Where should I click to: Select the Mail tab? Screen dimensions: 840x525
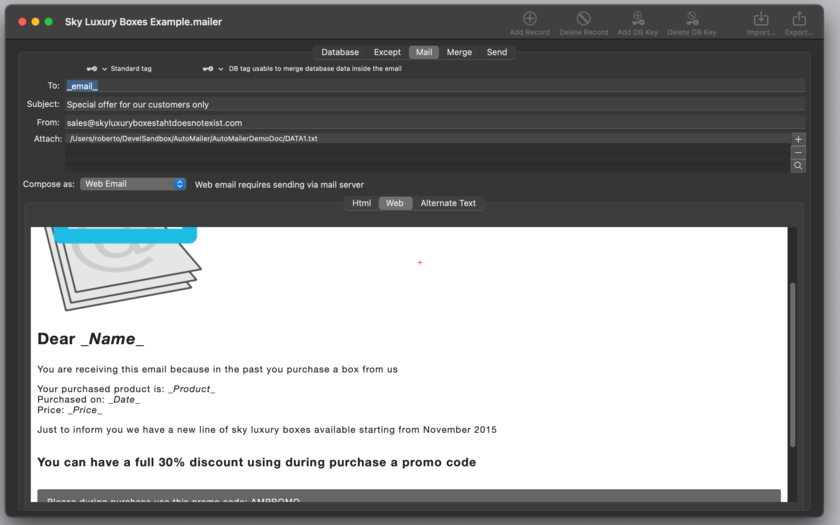424,52
